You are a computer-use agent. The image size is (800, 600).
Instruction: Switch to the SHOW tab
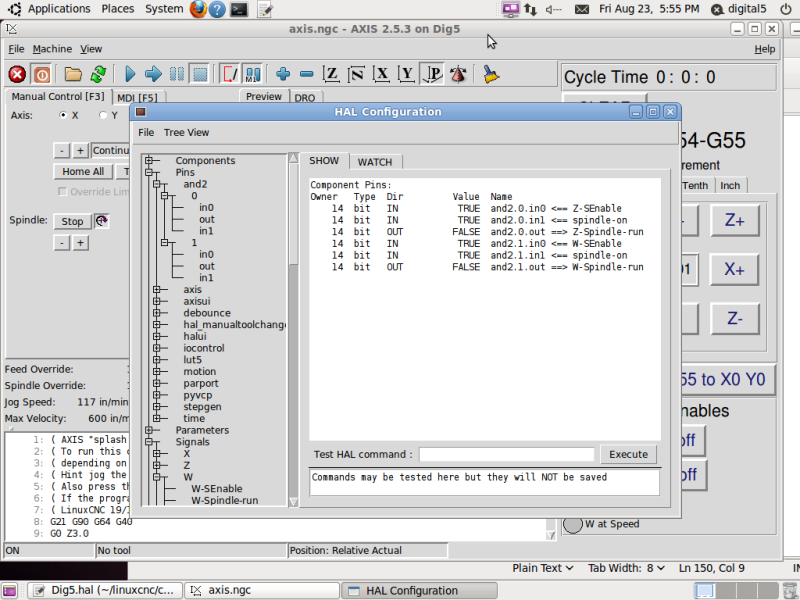[x=324, y=161]
